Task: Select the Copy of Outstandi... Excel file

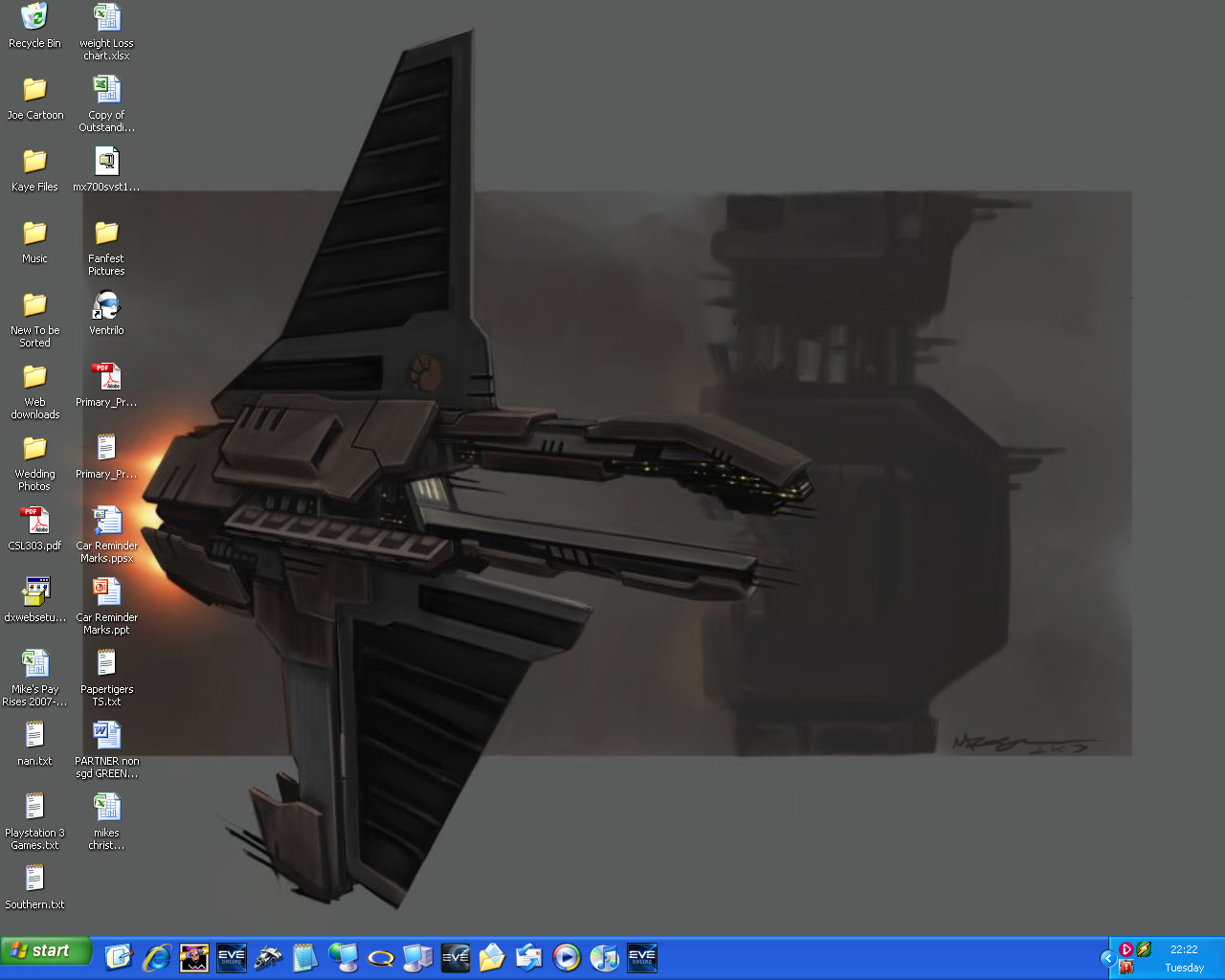Action: 106,103
